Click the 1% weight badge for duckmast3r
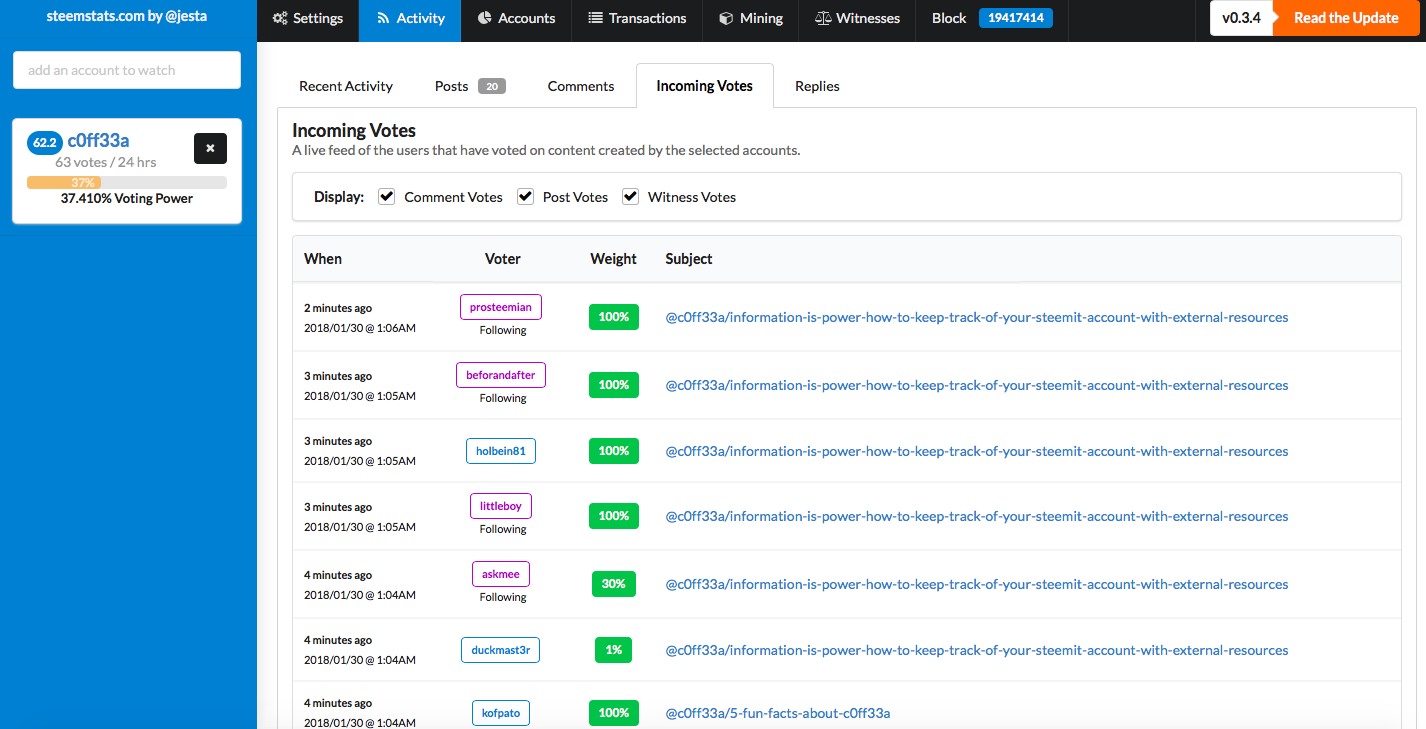This screenshot has height=729, width=1426. pos(614,650)
